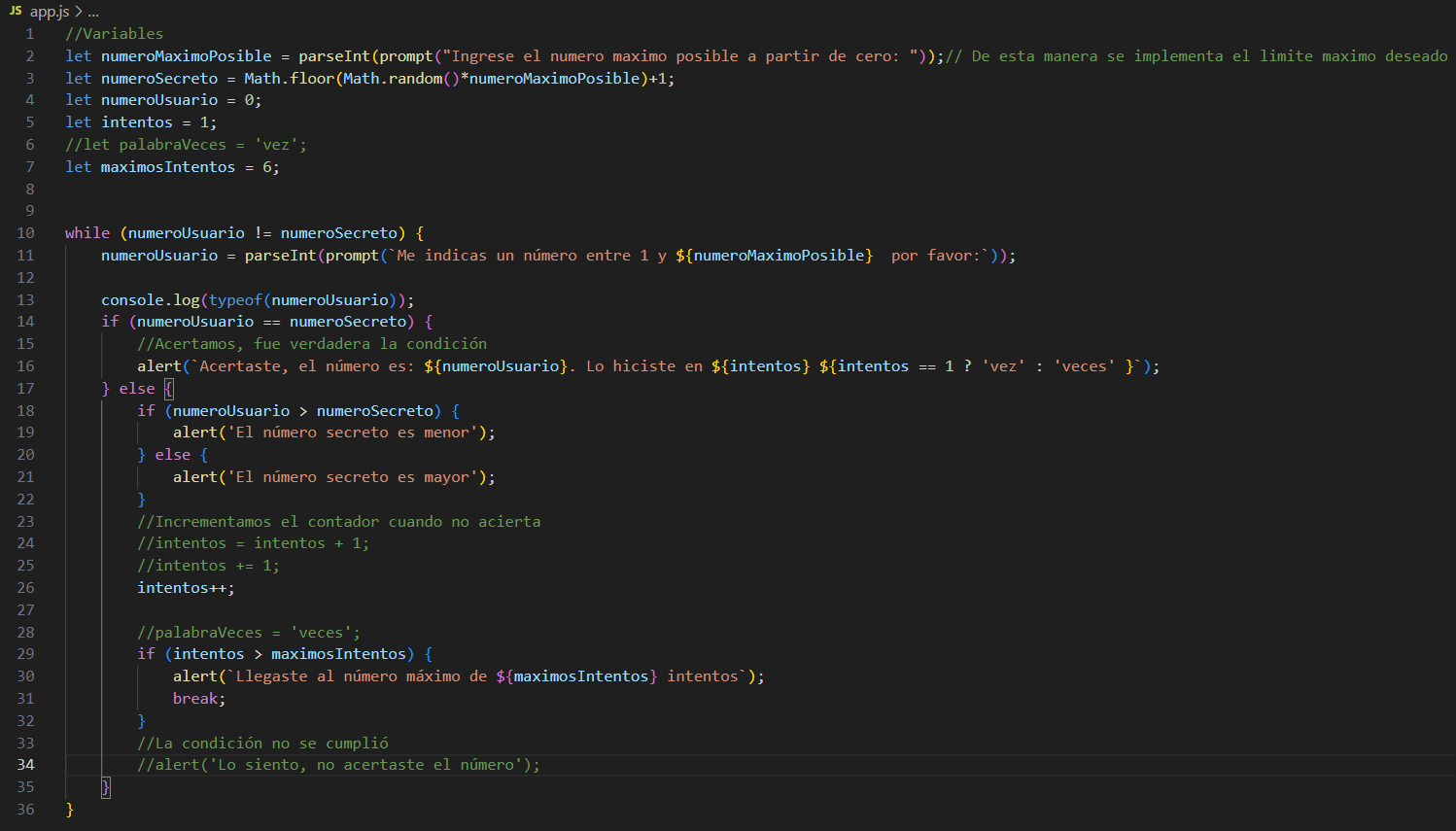Click the 'intentos = 1;' declaration on line 5
Viewport: 1456px width, 831px height.
(x=159, y=122)
